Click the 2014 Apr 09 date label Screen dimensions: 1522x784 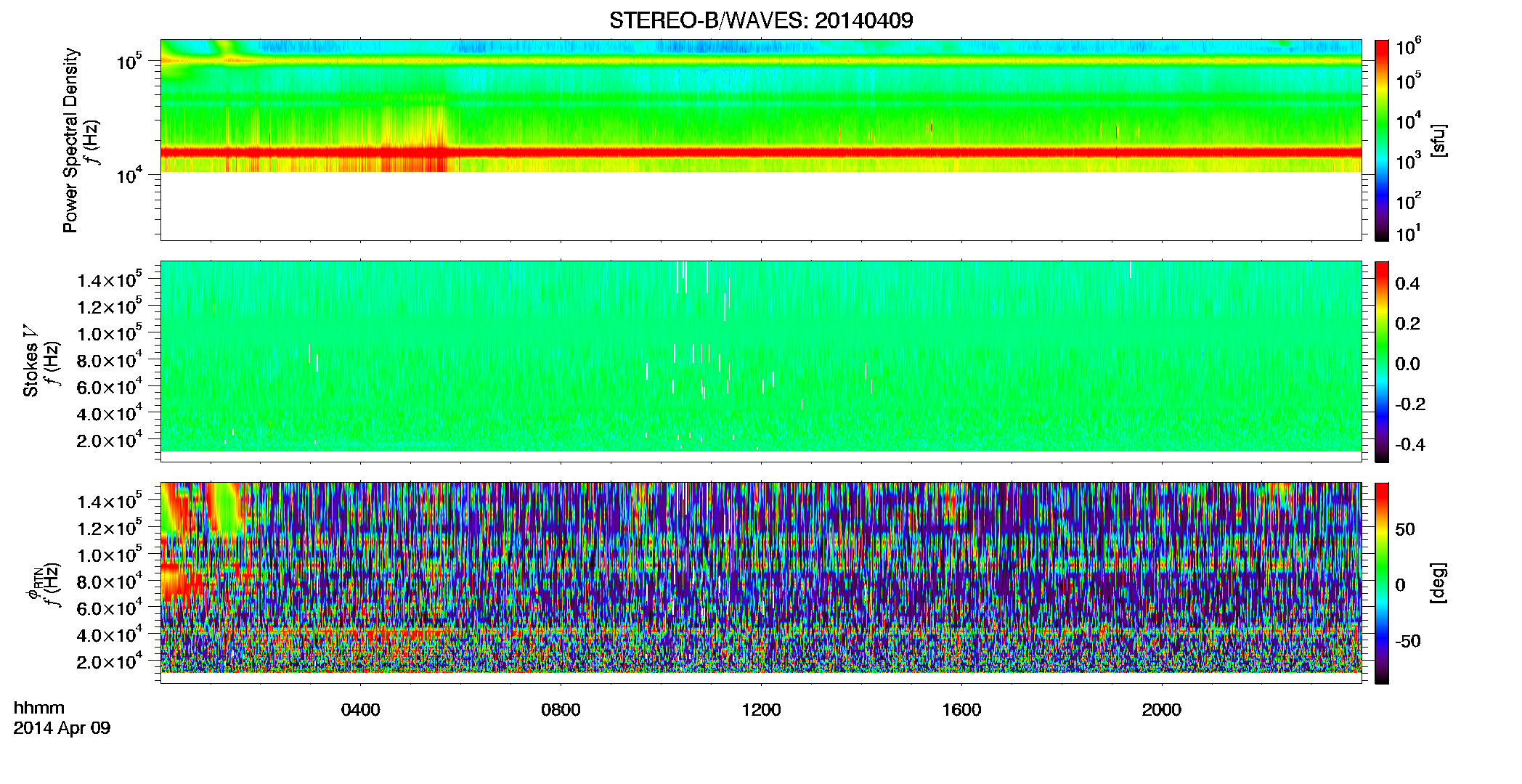click(x=62, y=728)
